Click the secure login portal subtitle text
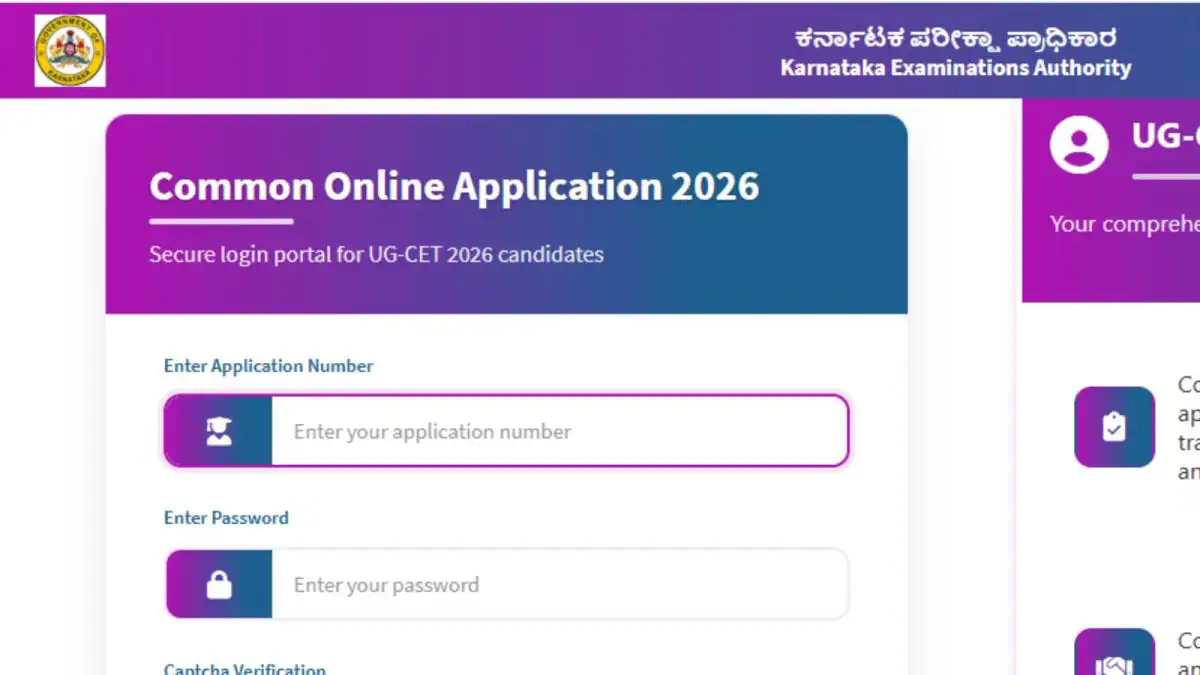Viewport: 1200px width, 675px height. point(376,254)
